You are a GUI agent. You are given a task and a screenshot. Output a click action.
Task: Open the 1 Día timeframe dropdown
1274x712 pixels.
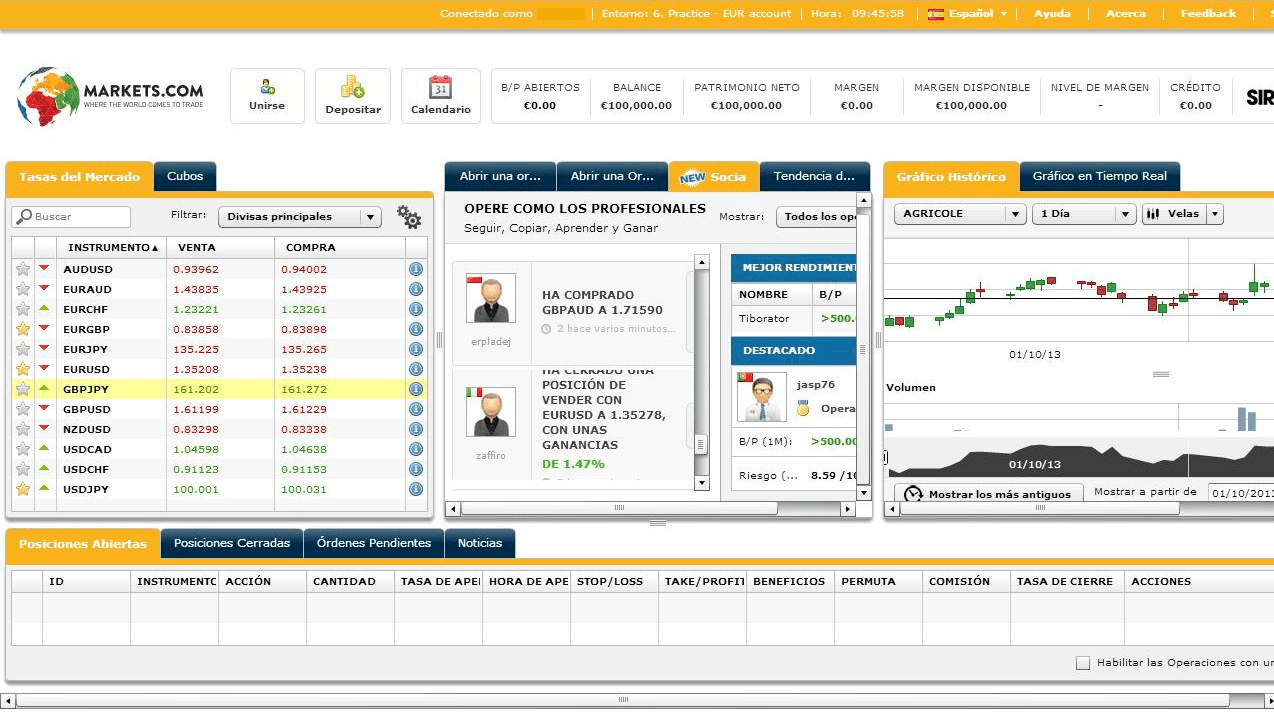1084,214
